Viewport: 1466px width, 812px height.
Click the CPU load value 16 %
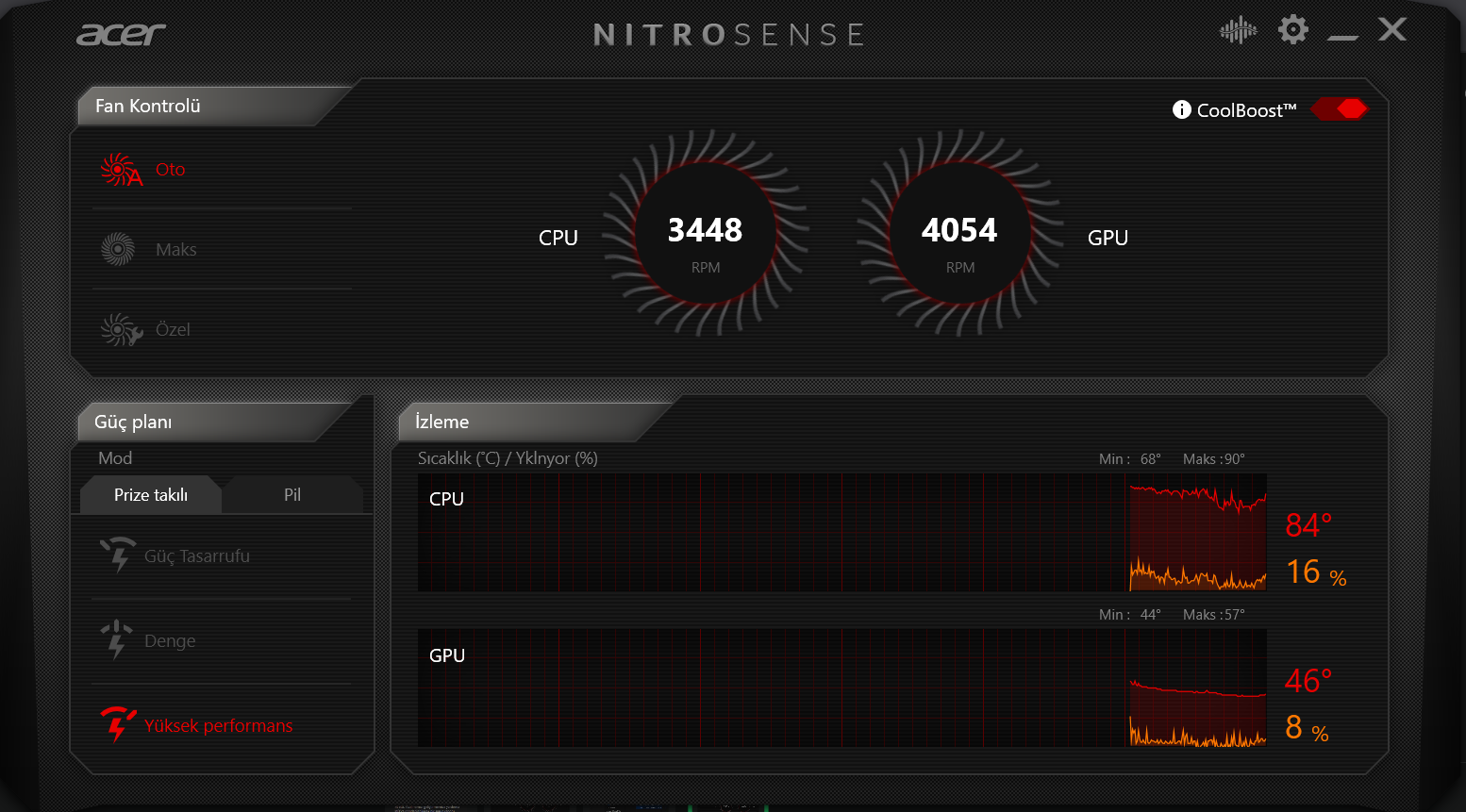pos(1316,572)
